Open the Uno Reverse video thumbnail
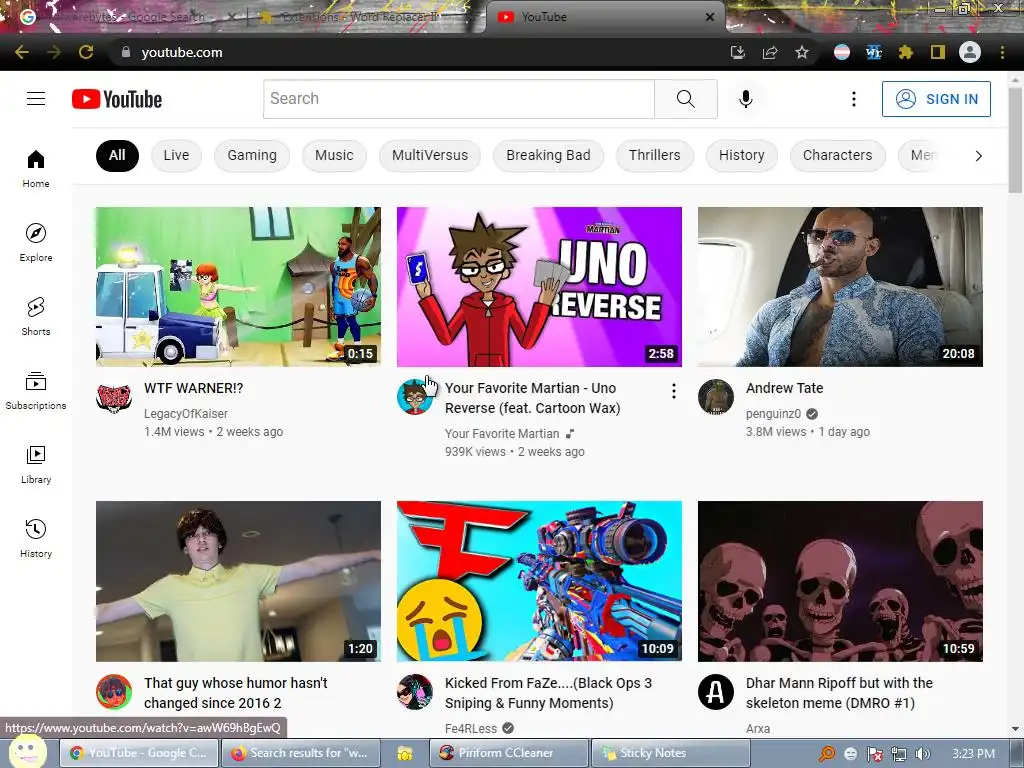Viewport: 1024px width, 768px height. click(x=539, y=287)
